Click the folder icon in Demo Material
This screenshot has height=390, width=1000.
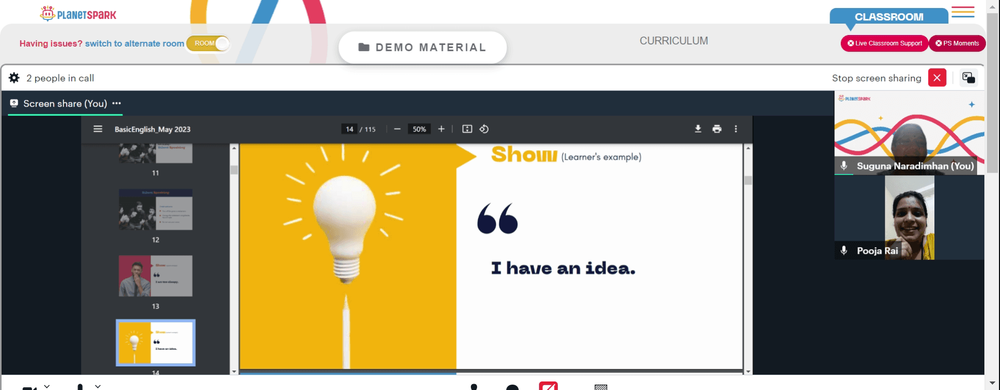pyautogui.click(x=364, y=47)
